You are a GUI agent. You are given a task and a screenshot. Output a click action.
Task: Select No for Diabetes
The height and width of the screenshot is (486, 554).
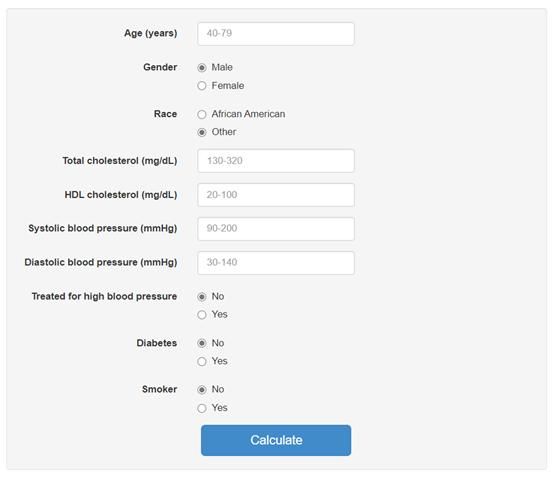click(202, 343)
